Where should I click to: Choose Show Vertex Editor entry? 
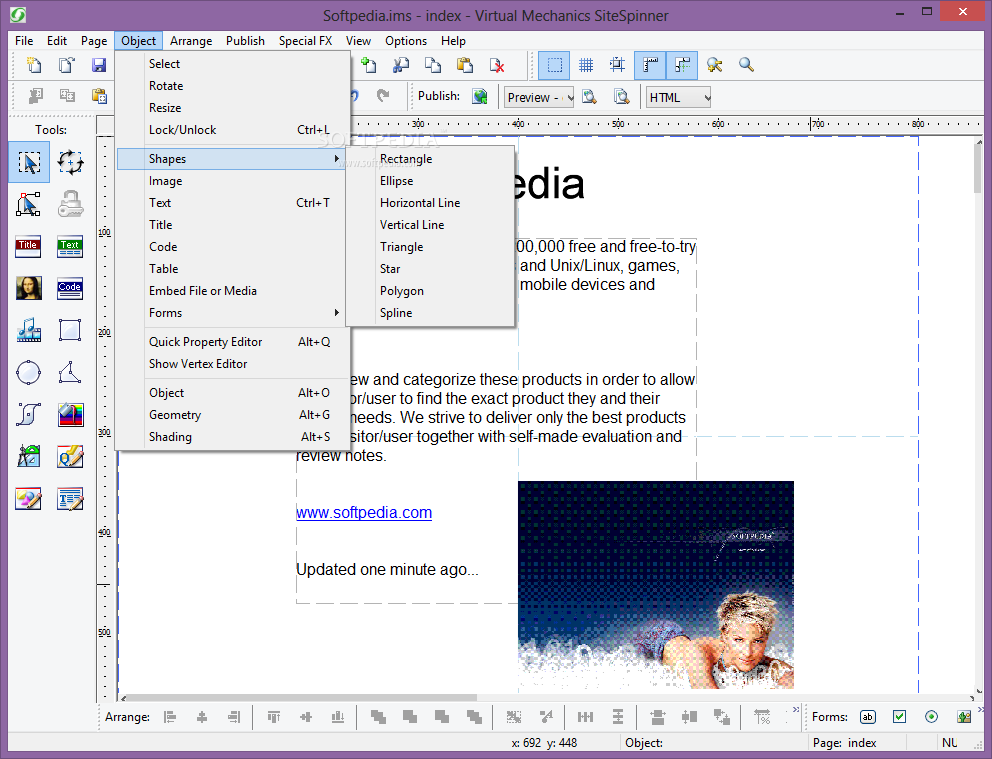[x=232, y=364]
